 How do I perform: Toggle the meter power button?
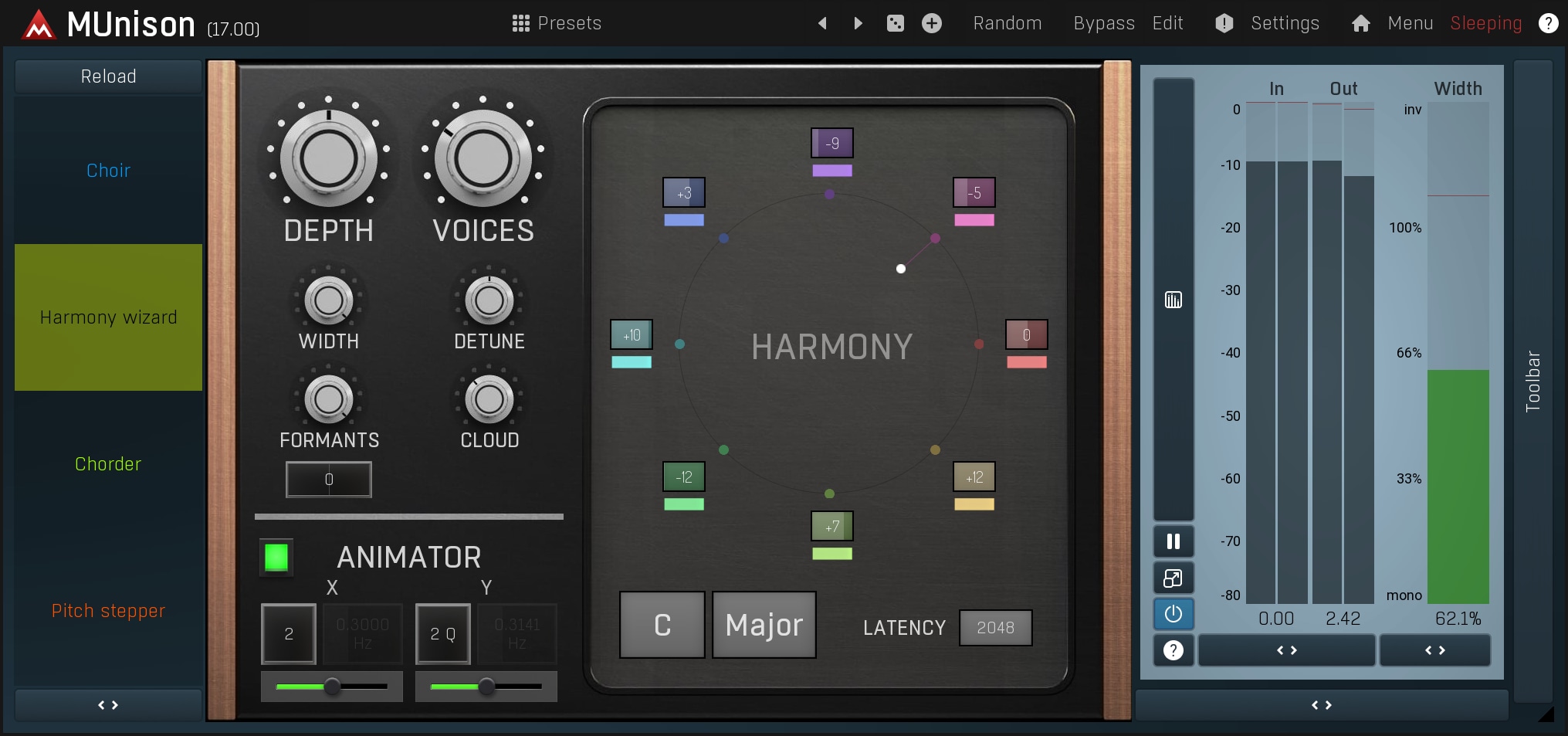pos(1173,614)
